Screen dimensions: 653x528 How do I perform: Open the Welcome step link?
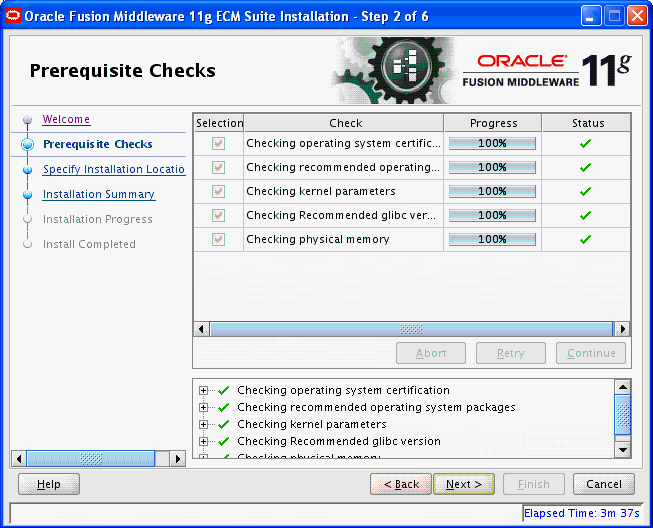tap(66, 120)
